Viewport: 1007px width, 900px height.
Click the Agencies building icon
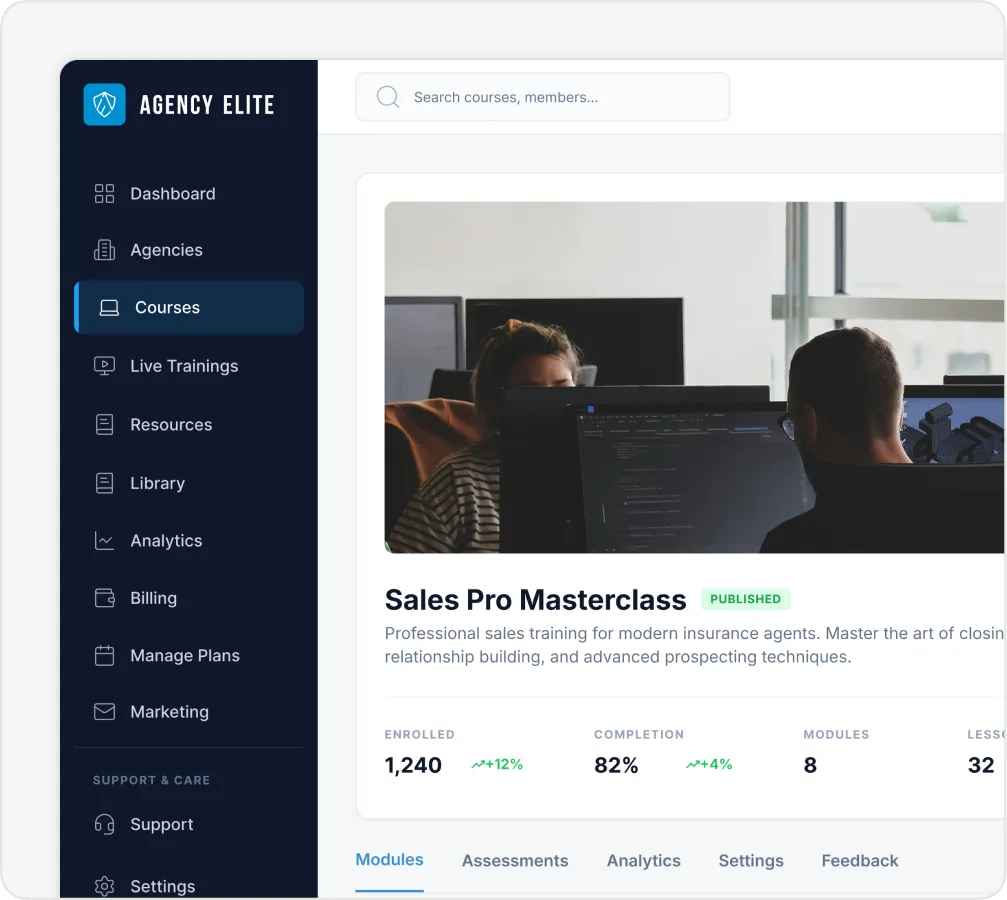click(x=104, y=250)
